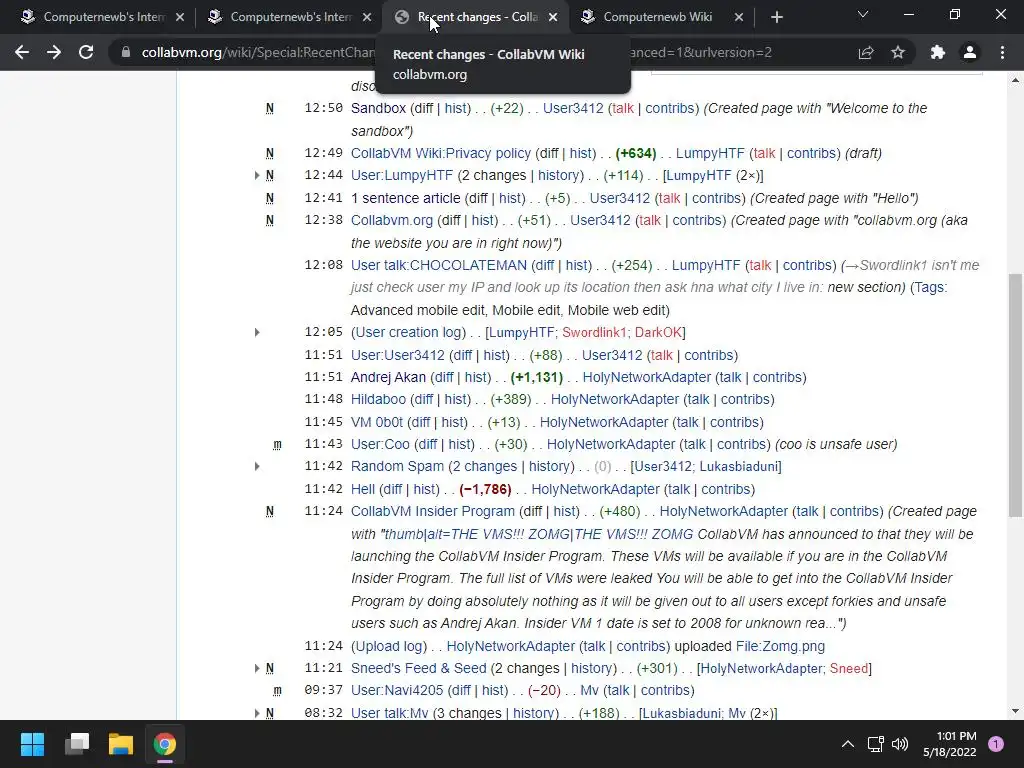
Task: Switch to the second Computernewb's Internet tab
Action: point(289,17)
